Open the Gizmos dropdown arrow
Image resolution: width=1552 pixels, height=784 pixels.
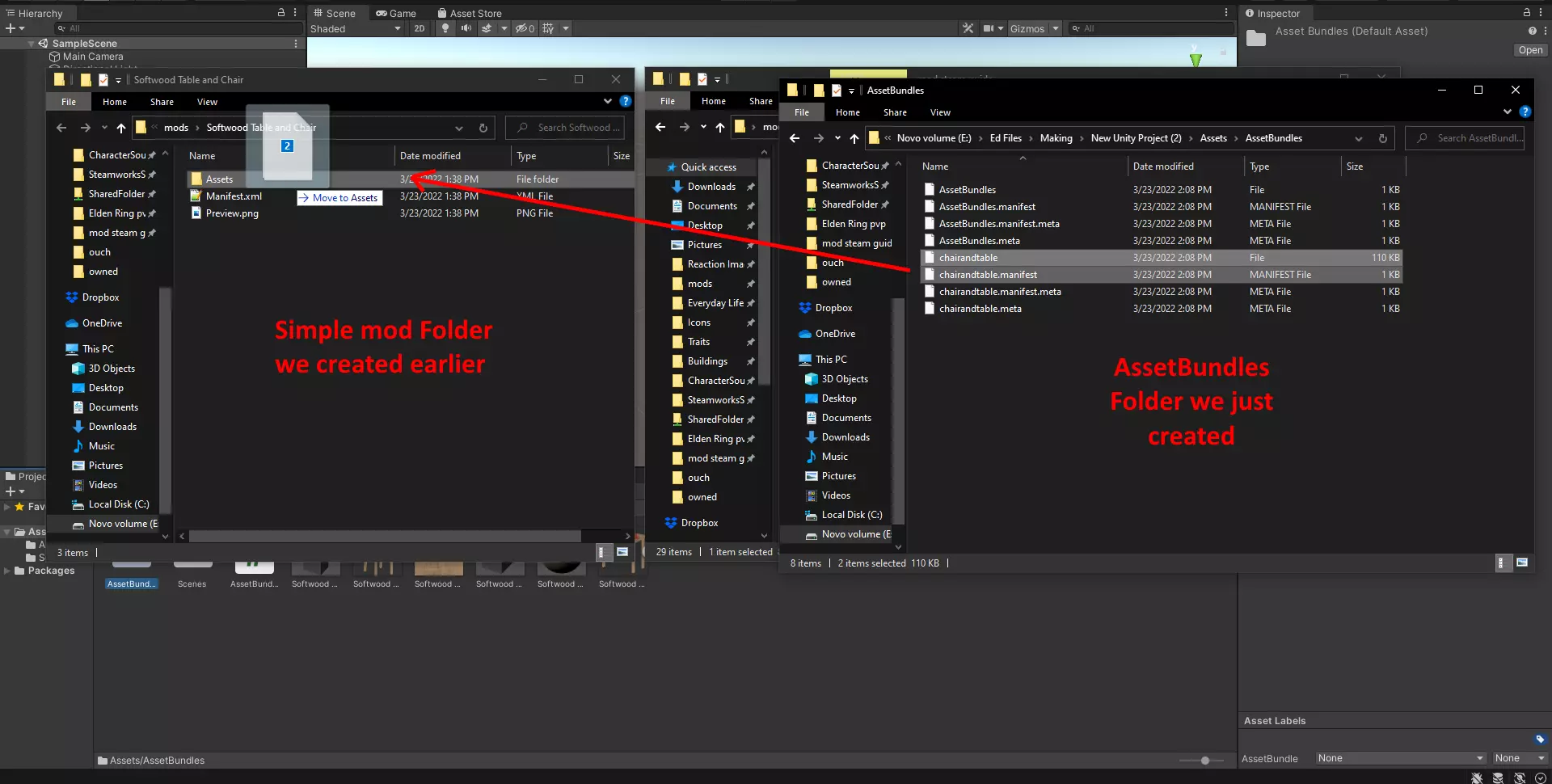tap(1054, 28)
